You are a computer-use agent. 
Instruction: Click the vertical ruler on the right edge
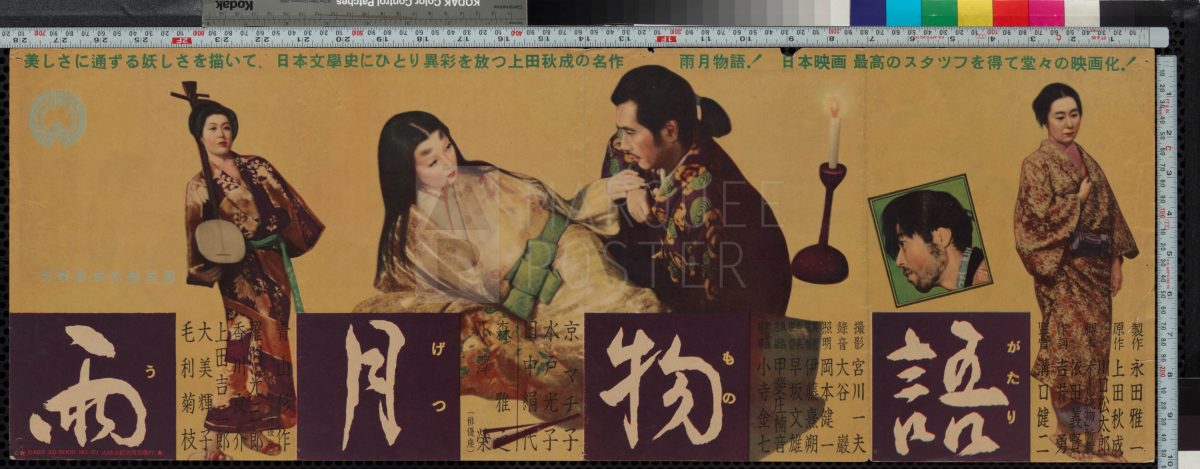pos(1166,250)
